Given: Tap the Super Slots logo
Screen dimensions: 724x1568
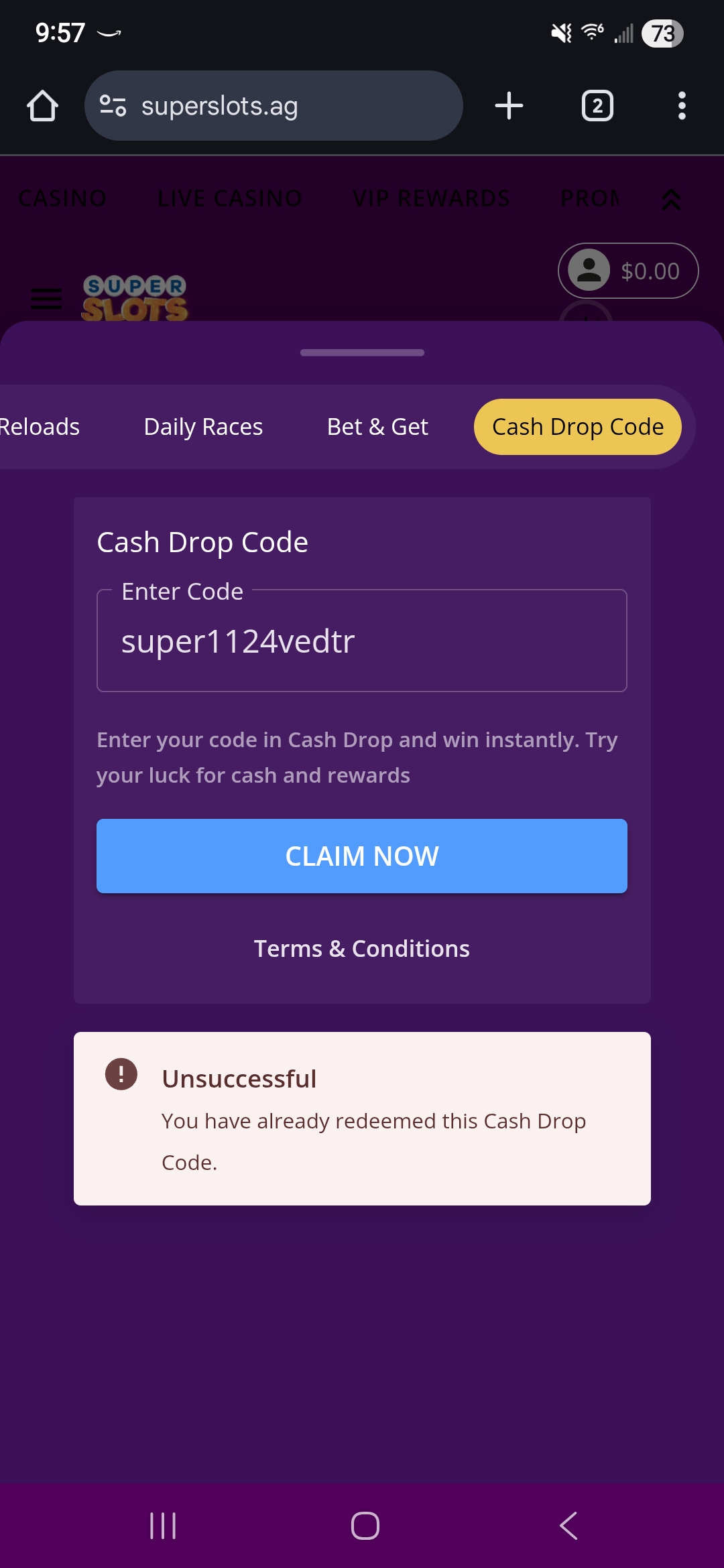Looking at the screenshot, I should click(135, 298).
